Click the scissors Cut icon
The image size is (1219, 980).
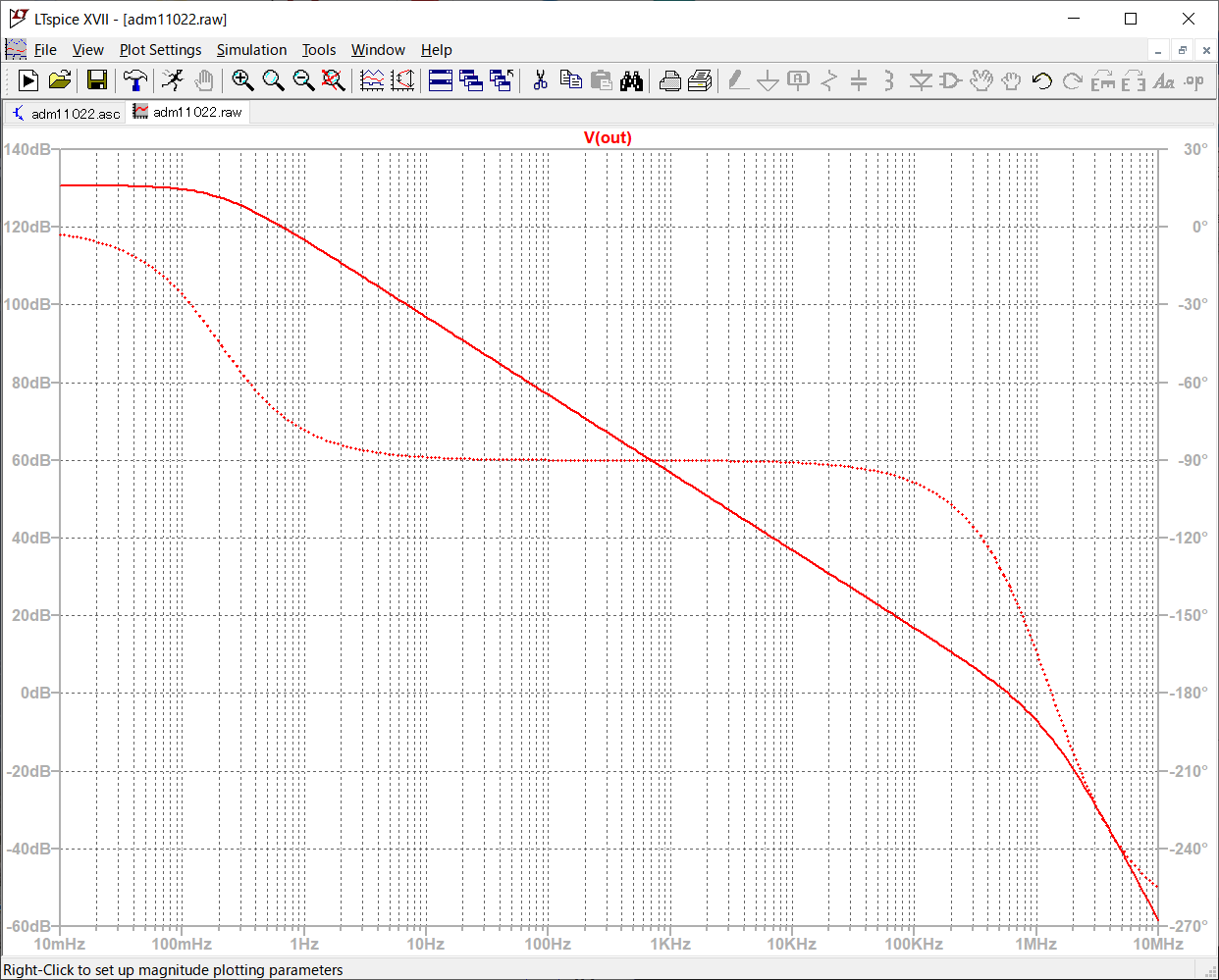coord(540,80)
